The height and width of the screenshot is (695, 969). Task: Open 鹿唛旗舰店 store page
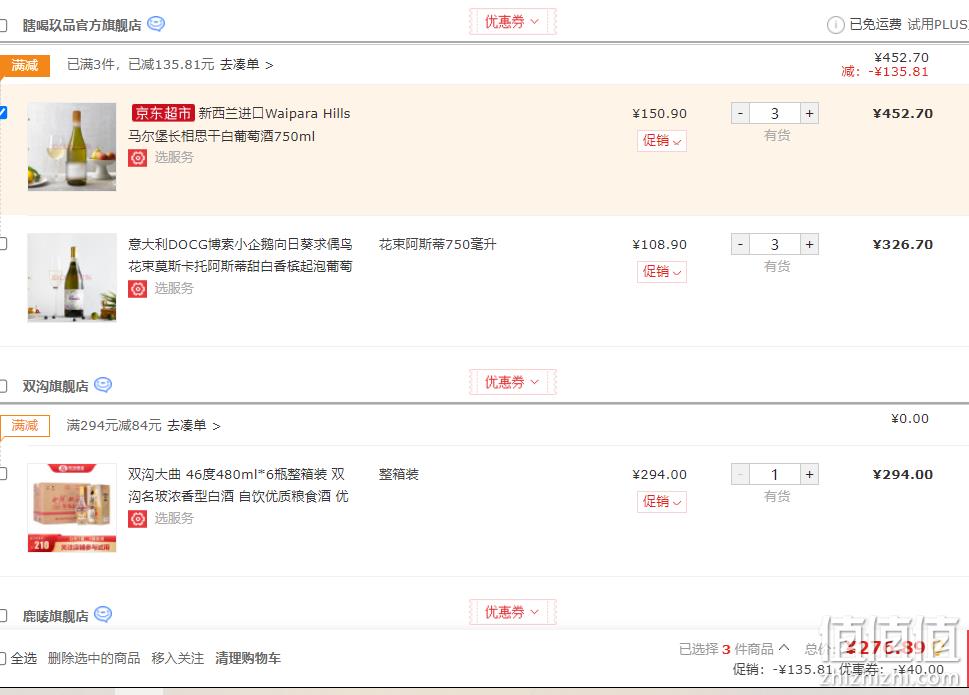coord(56,616)
